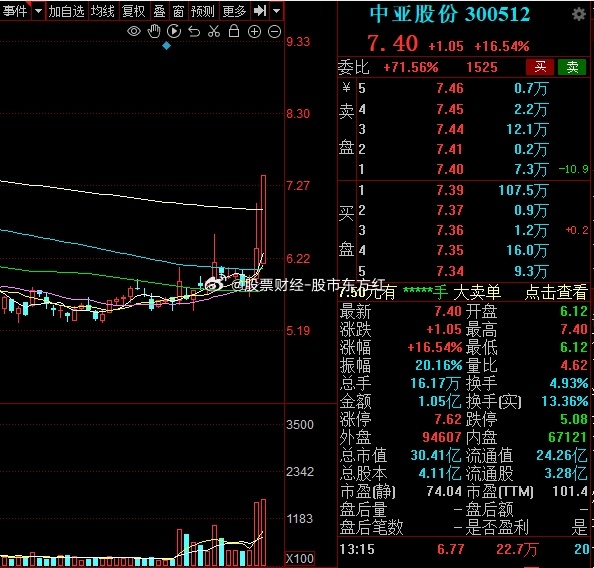The width and height of the screenshot is (594, 568).
Task: Click the blue diamond marker above chart
Action: tap(166, 46)
